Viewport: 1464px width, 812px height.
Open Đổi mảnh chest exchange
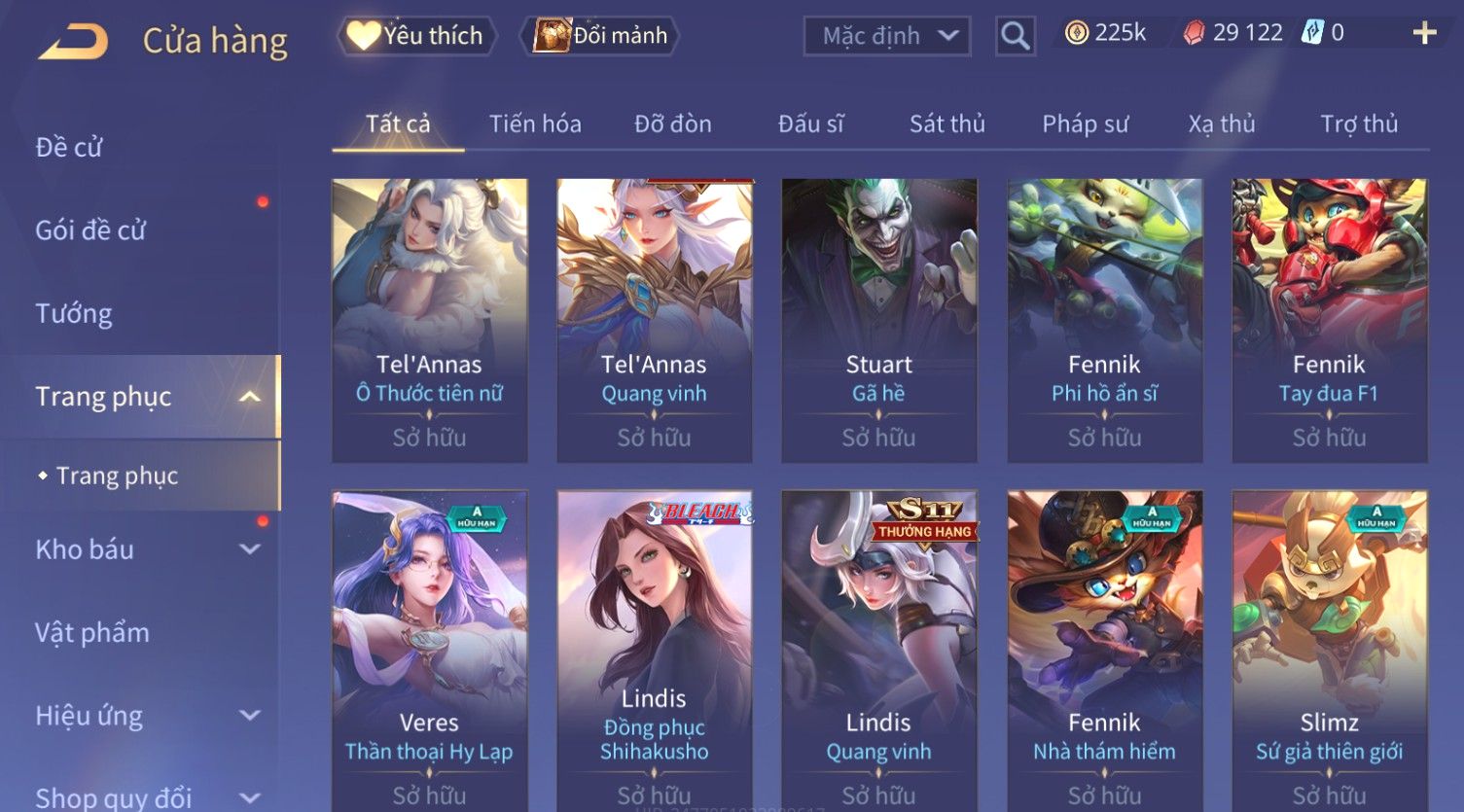click(599, 36)
